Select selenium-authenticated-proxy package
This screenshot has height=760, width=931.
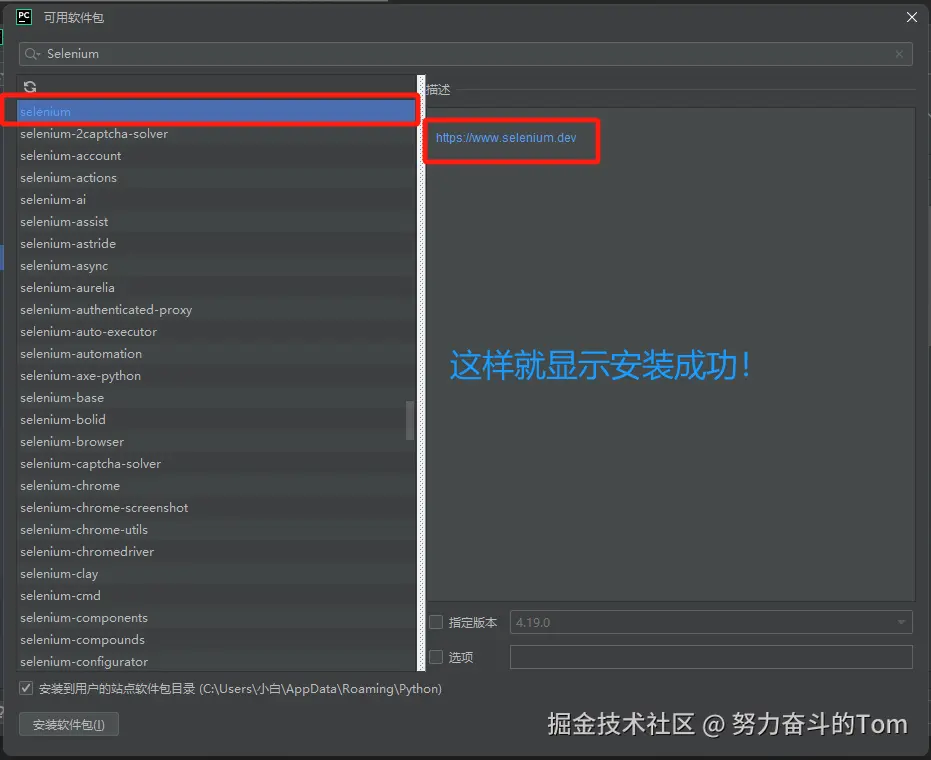pyautogui.click(x=216, y=309)
